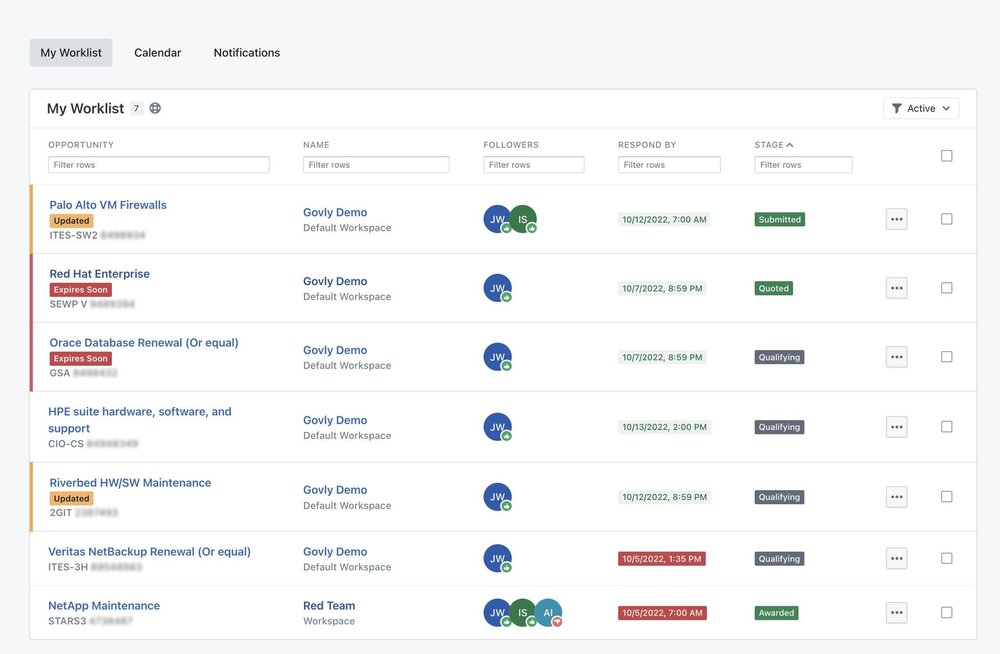Image resolution: width=1000 pixels, height=654 pixels.
Task: Open Govly Demo in Palo Alto row
Action: click(x=335, y=212)
